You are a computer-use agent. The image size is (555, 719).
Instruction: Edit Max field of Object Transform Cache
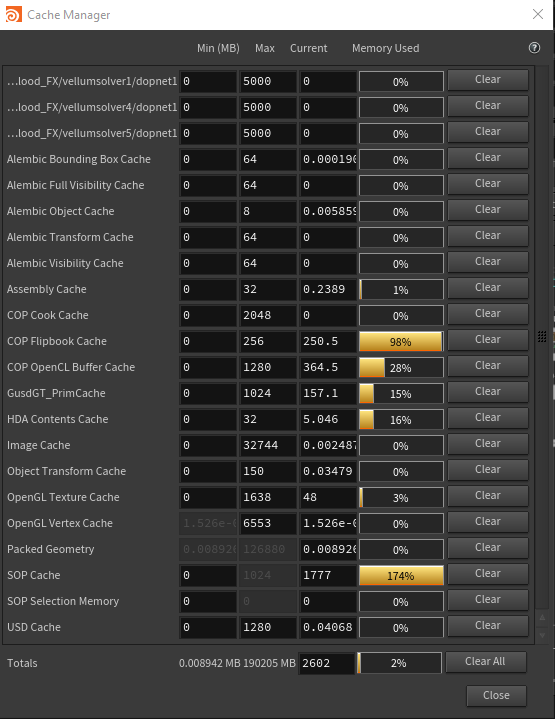[268, 471]
